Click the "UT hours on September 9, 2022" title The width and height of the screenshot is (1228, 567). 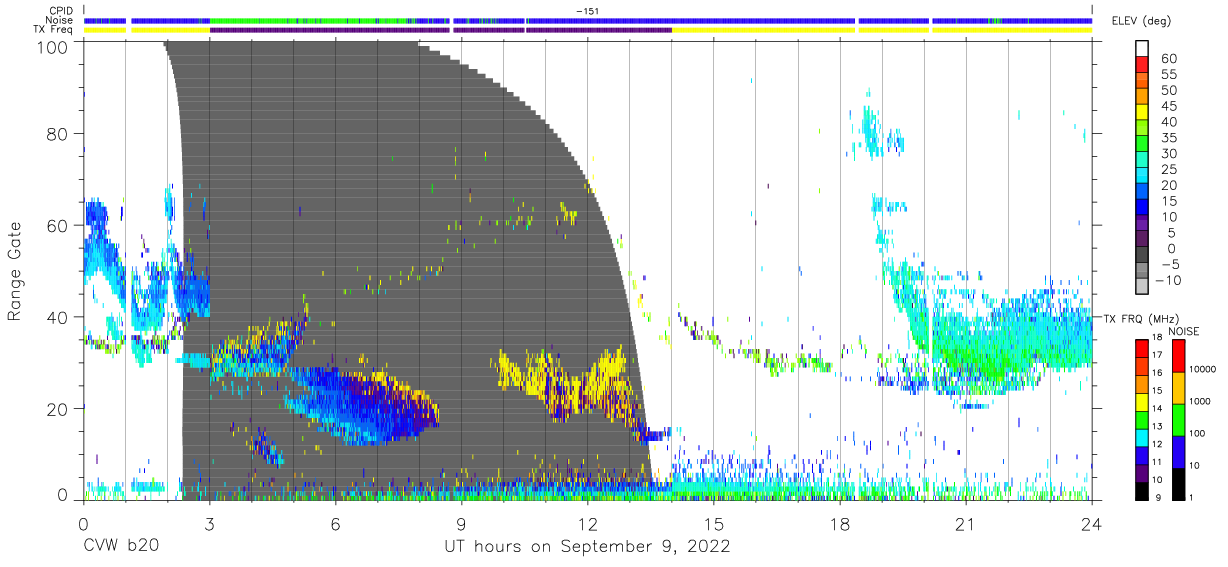[587, 547]
